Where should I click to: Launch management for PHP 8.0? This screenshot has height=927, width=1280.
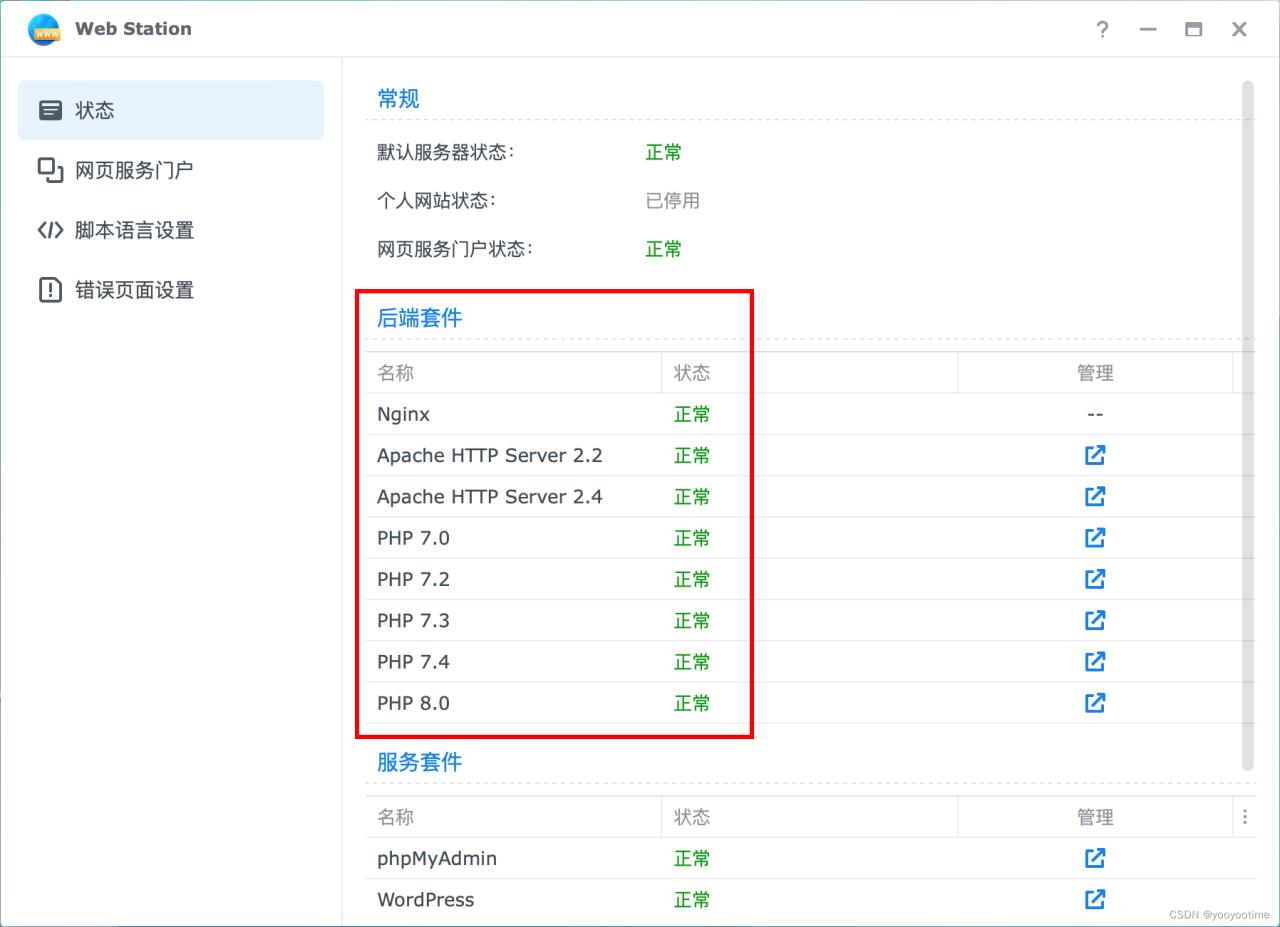click(1094, 702)
